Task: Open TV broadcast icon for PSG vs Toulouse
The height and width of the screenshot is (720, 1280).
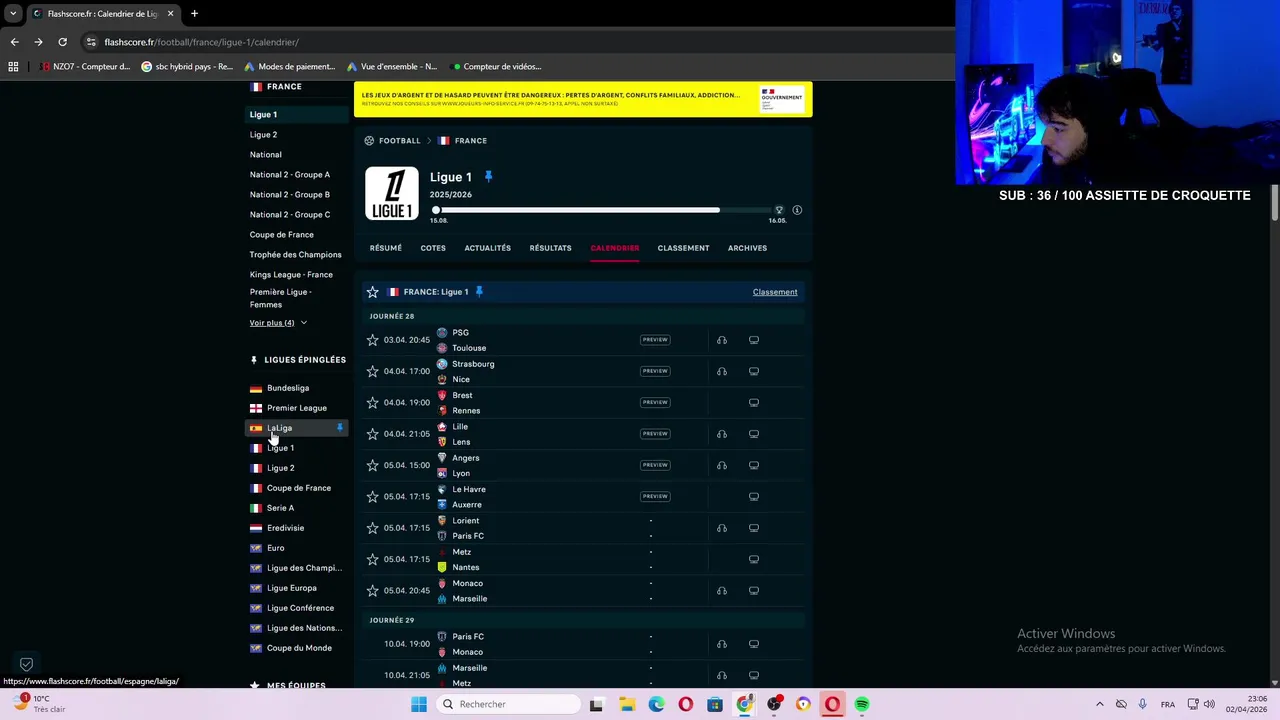Action: coord(754,340)
